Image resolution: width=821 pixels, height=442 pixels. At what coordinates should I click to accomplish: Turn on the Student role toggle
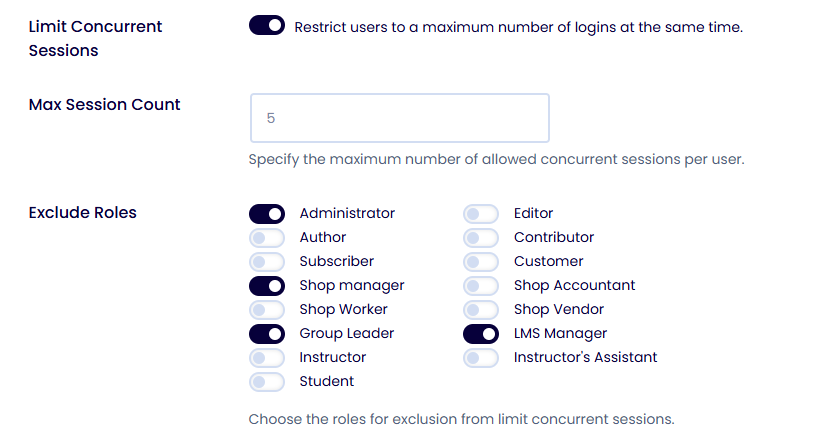267,381
